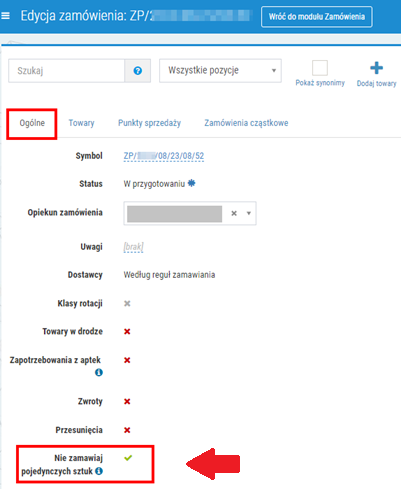Switch to the Towary tab
The height and width of the screenshot is (489, 401).
coord(81,123)
